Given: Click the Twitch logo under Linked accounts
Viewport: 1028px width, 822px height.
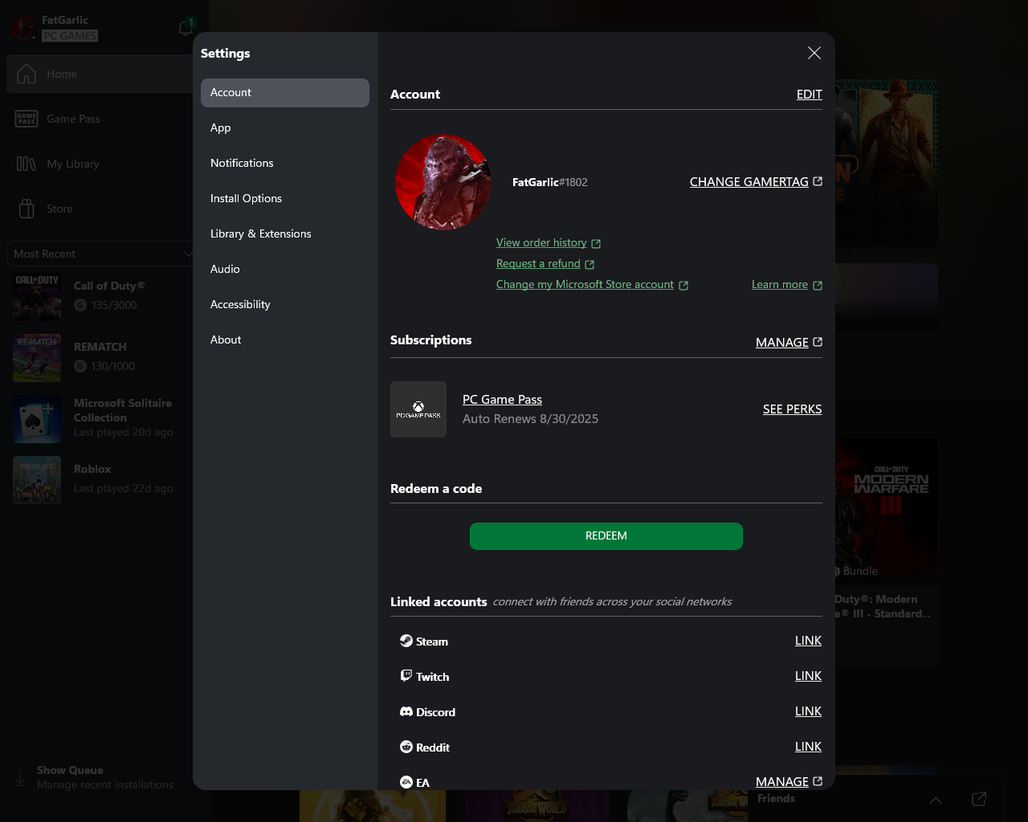Looking at the screenshot, I should (x=406, y=676).
